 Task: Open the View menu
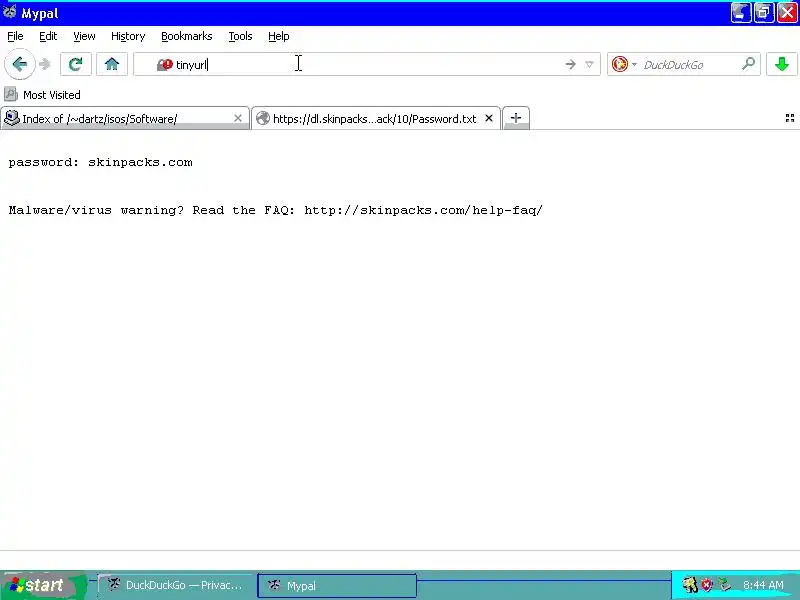tap(84, 36)
